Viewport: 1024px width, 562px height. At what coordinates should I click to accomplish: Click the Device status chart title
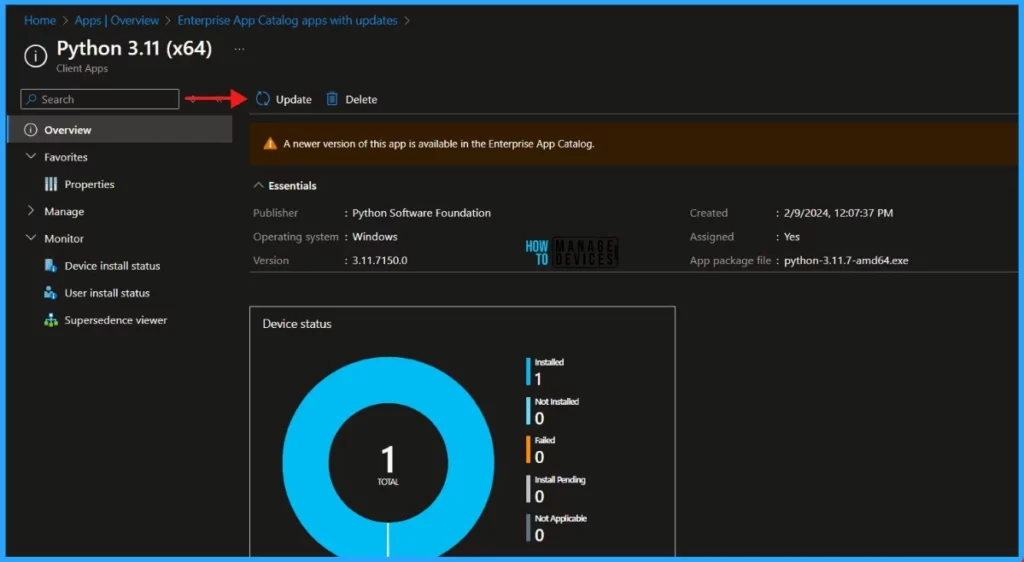297,324
